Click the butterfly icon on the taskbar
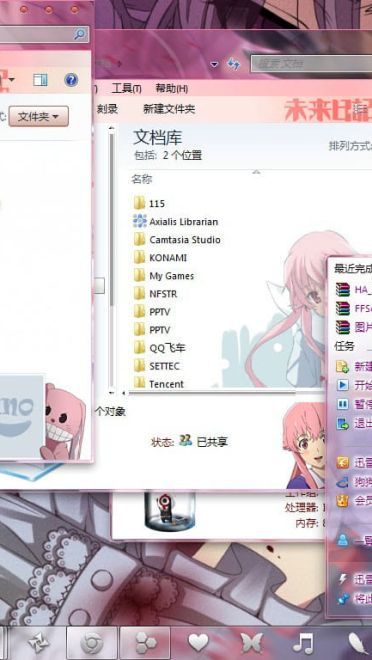The image size is (372, 660). point(251,643)
